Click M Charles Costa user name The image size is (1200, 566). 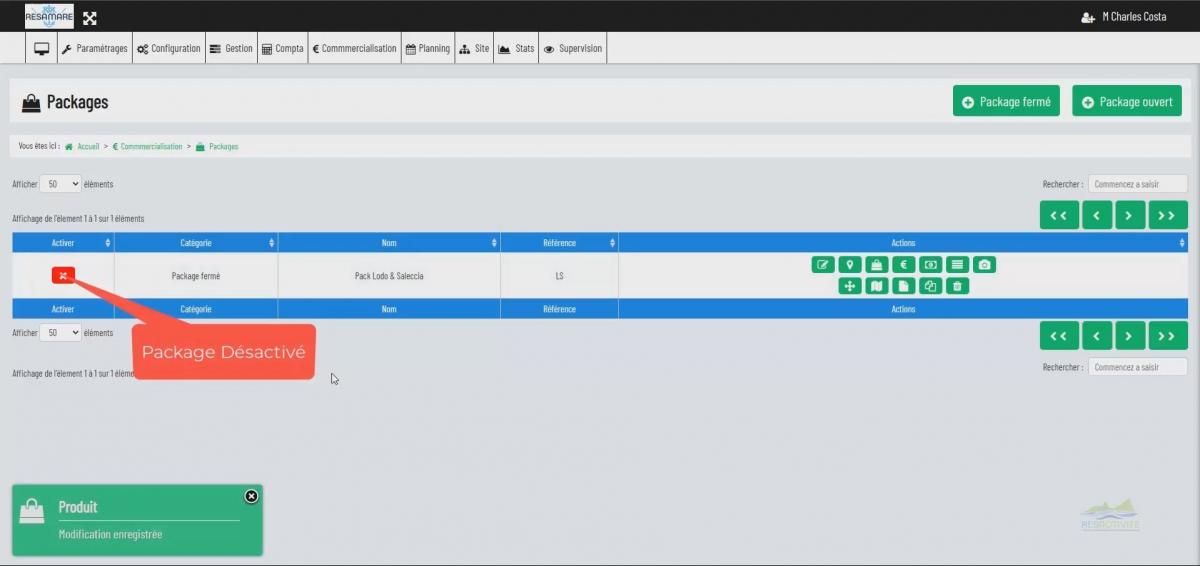(x=1134, y=17)
